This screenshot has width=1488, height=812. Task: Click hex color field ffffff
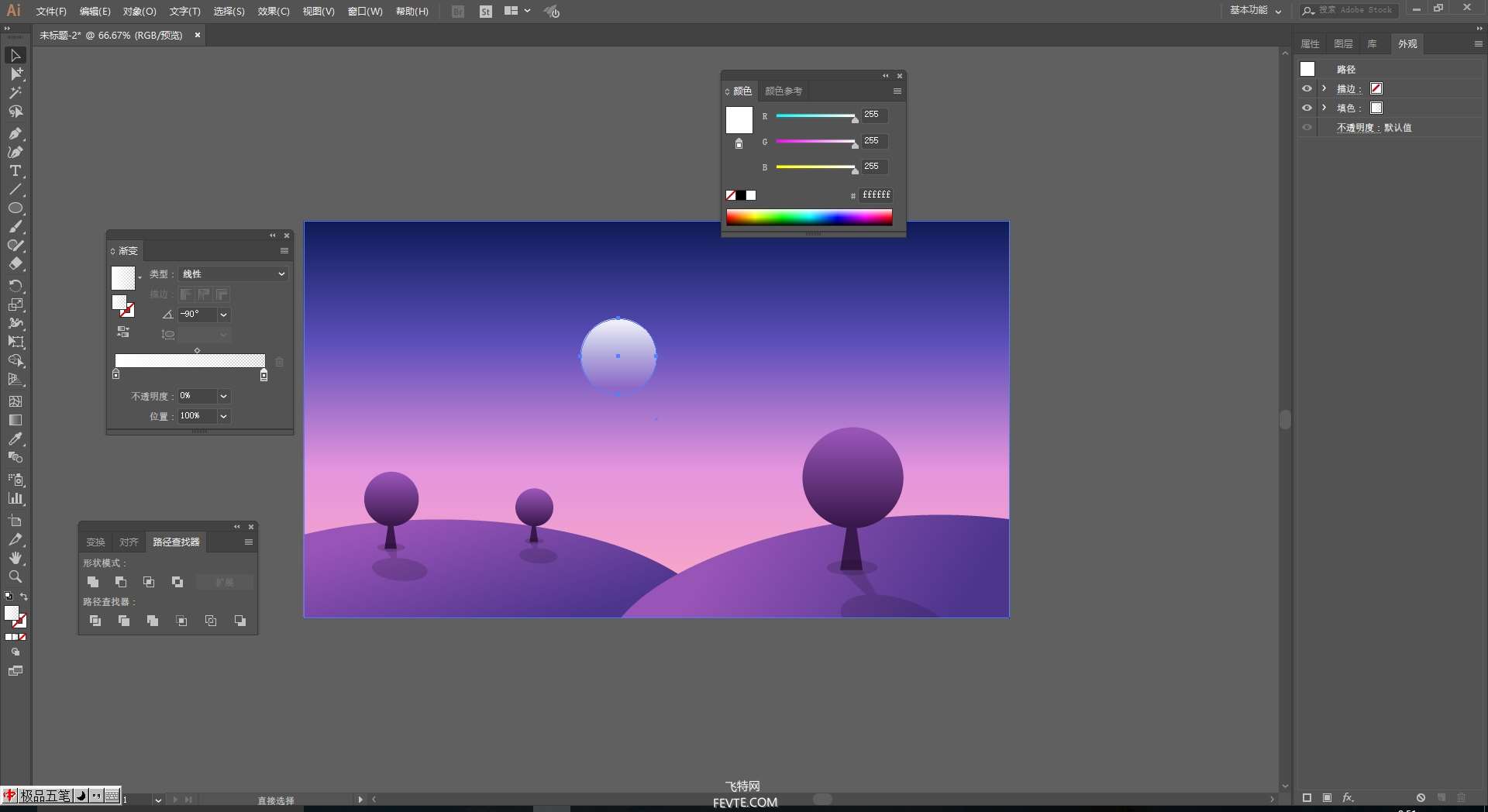(876, 195)
